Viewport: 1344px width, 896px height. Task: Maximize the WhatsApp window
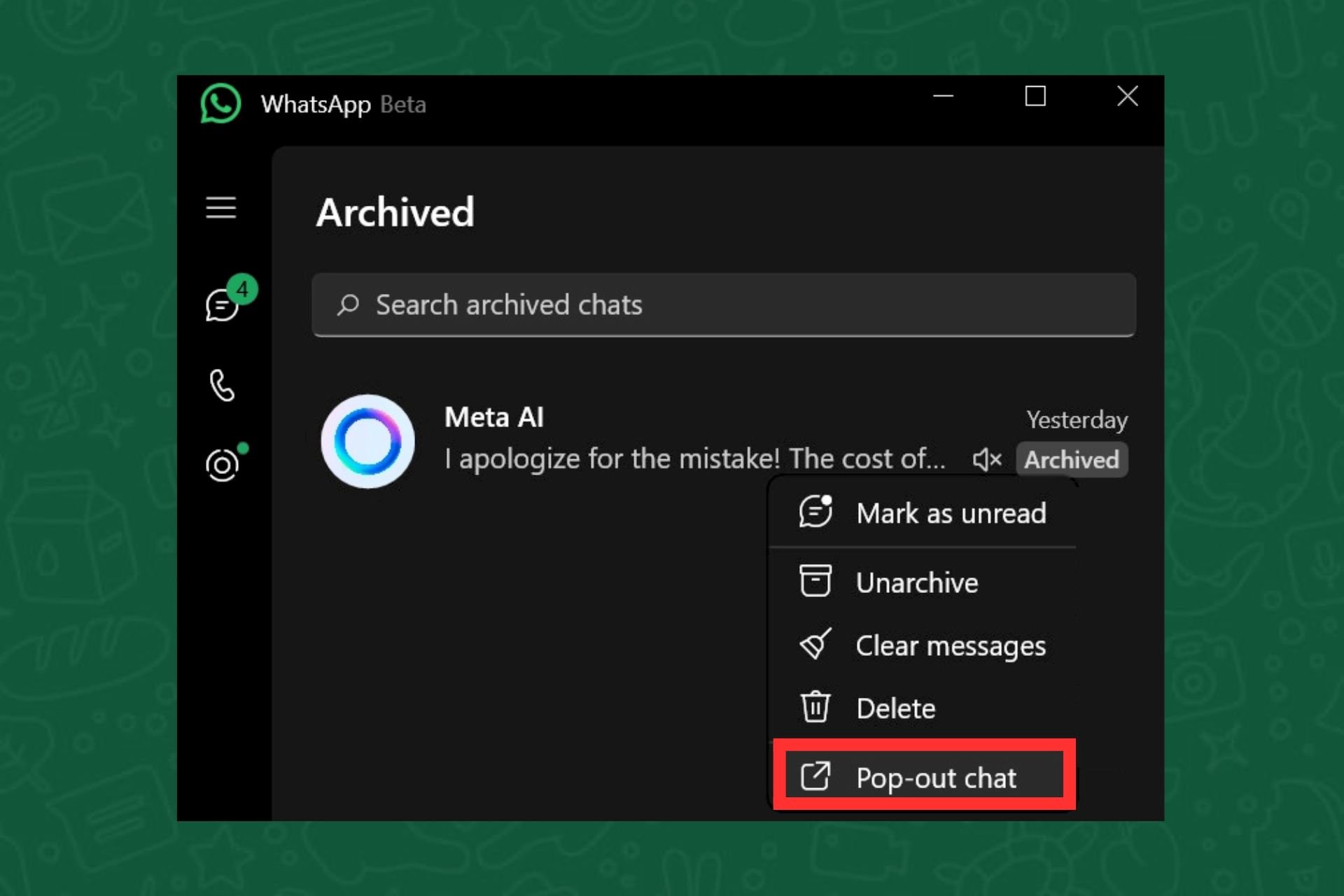click(x=1035, y=96)
